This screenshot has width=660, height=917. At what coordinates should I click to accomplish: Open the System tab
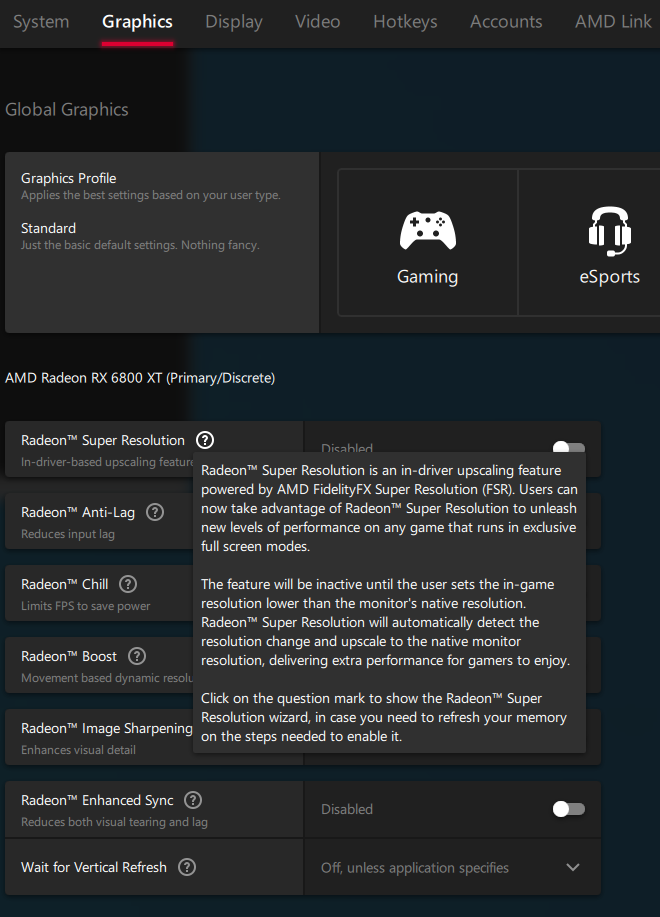click(41, 22)
